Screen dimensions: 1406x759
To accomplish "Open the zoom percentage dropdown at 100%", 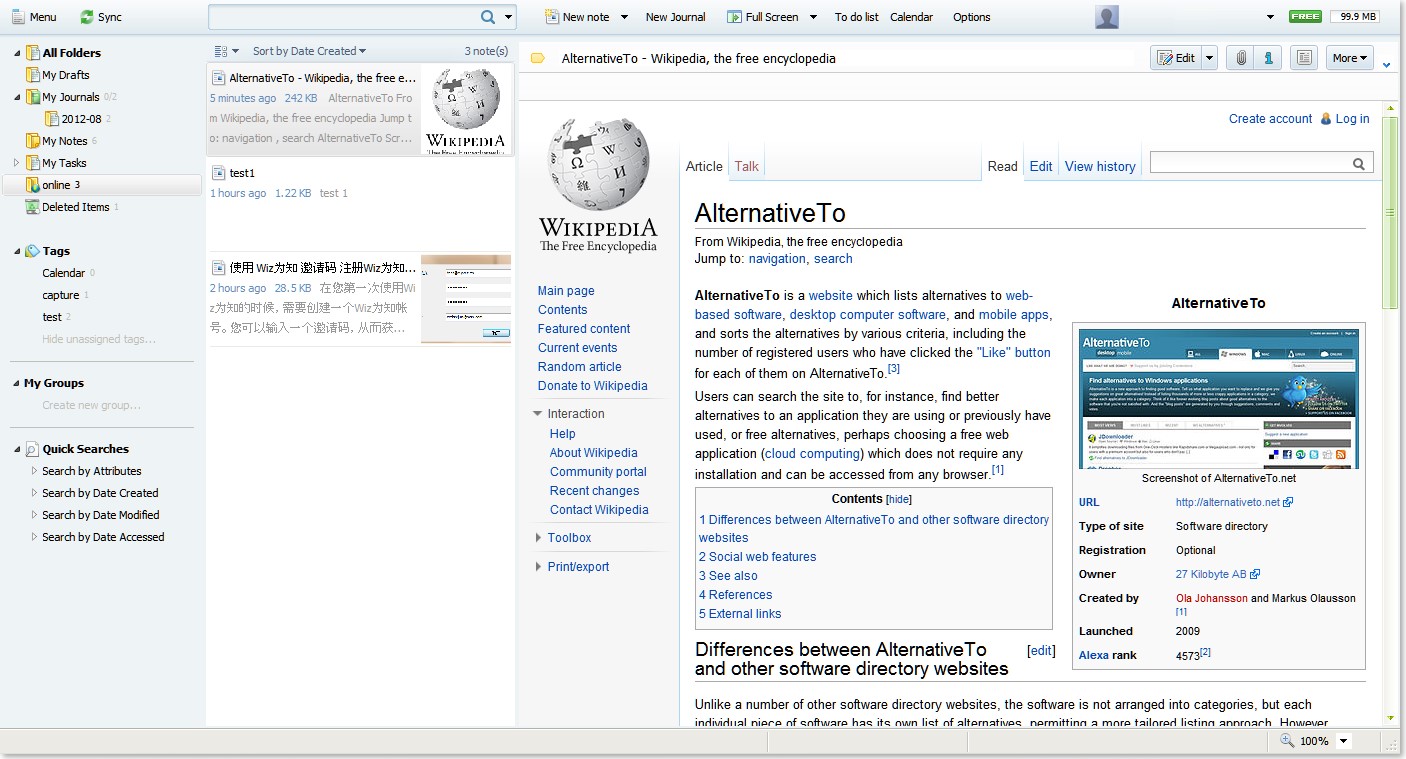I will point(1343,741).
